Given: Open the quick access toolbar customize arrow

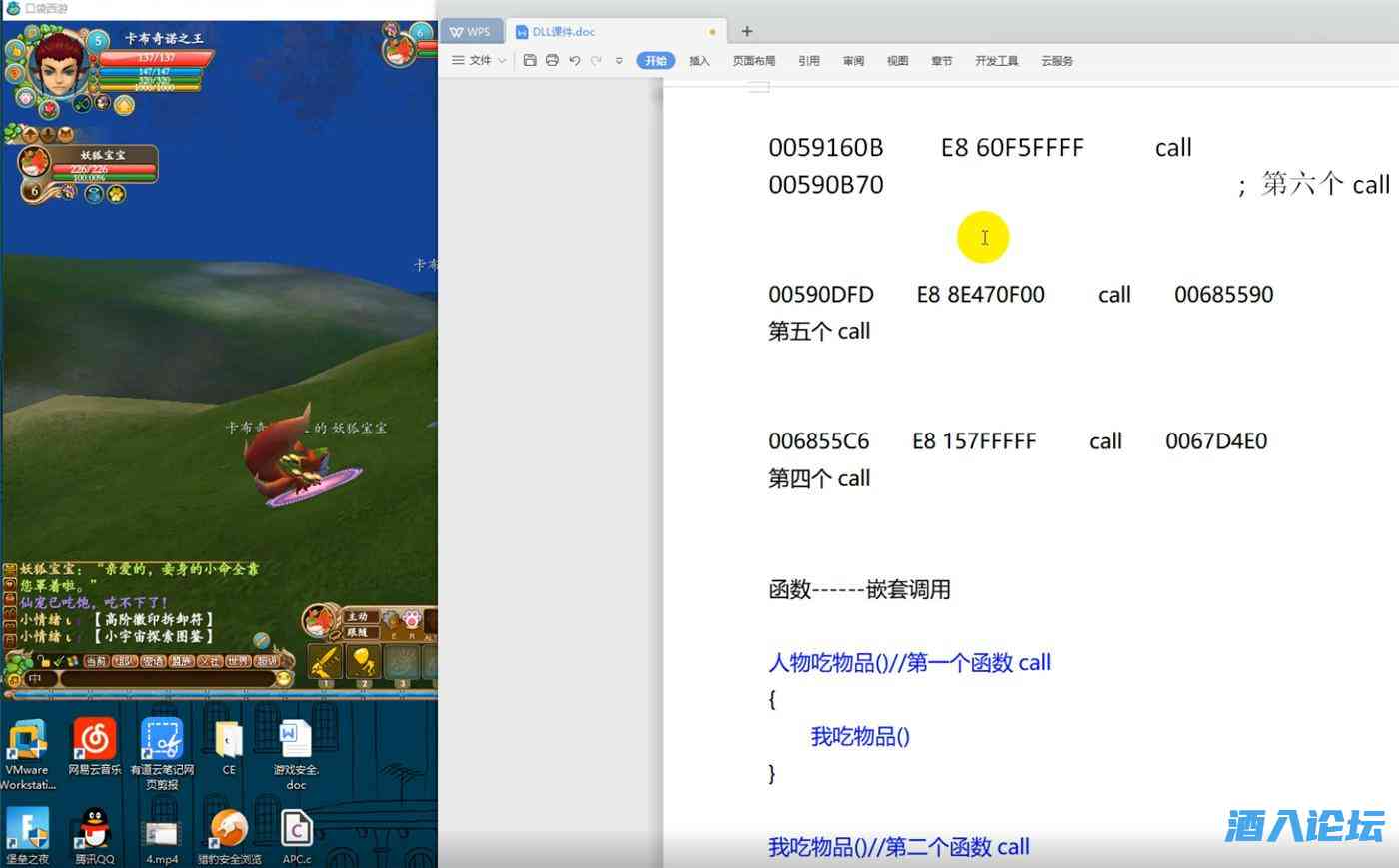Looking at the screenshot, I should pyautogui.click(x=619, y=61).
